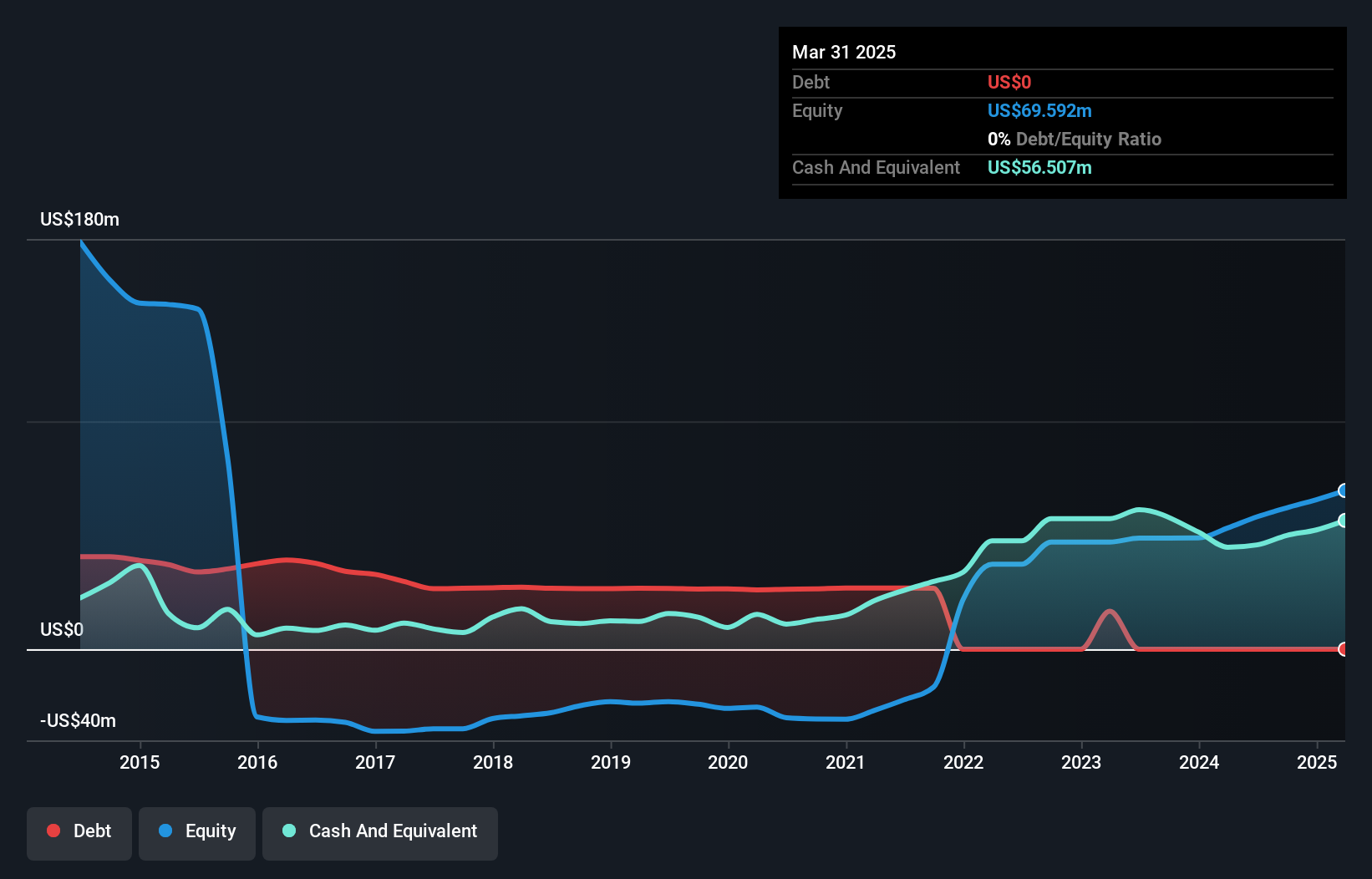Viewport: 1372px width, 879px height.
Task: Click the US$69.592m equity value
Action: [1039, 110]
